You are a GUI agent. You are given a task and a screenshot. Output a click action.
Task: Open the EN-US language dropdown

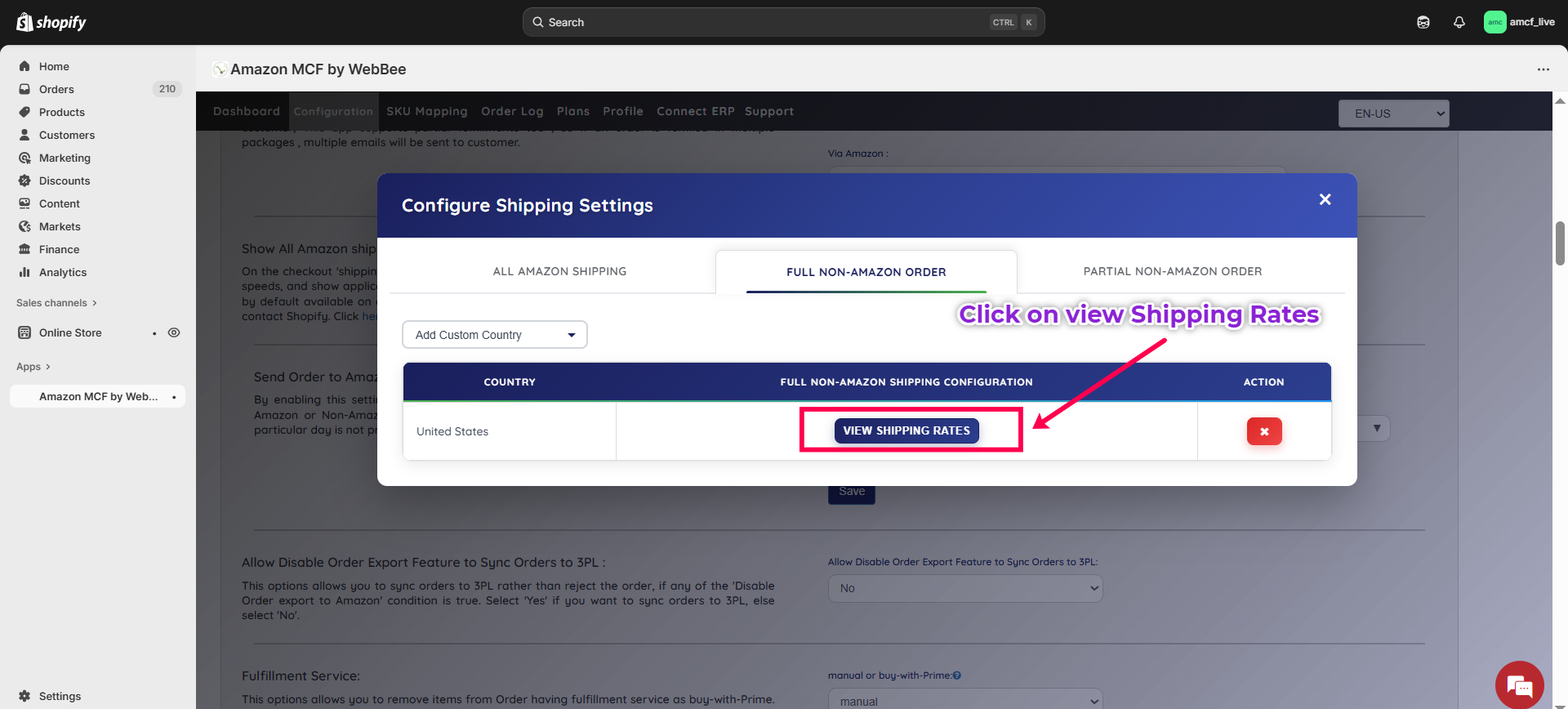[1393, 114]
